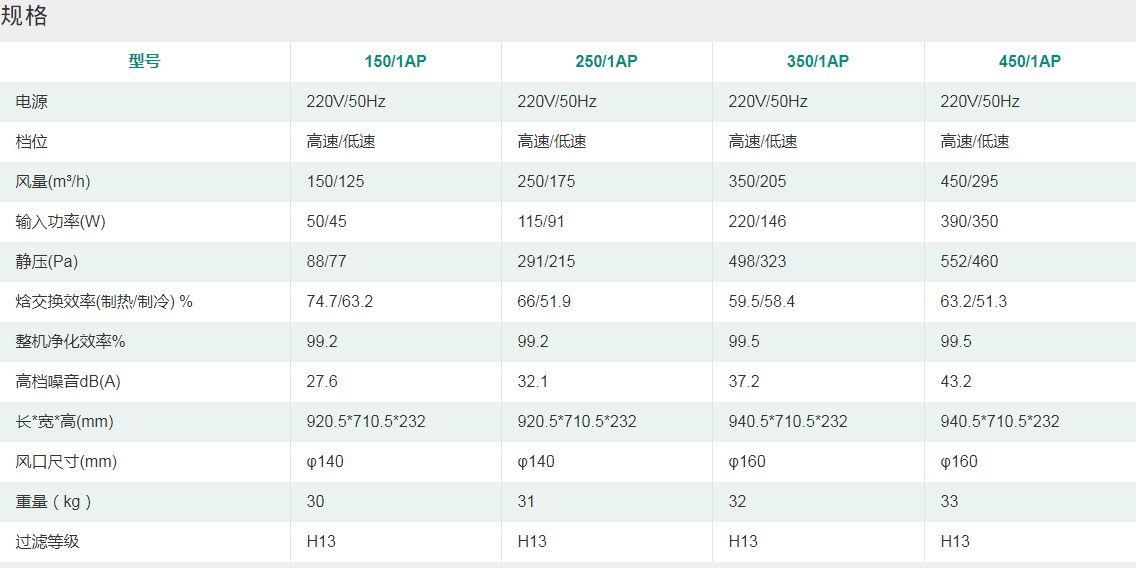The width and height of the screenshot is (1136, 568).
Task: Select the 33 weight value cell
Action: coord(949,501)
